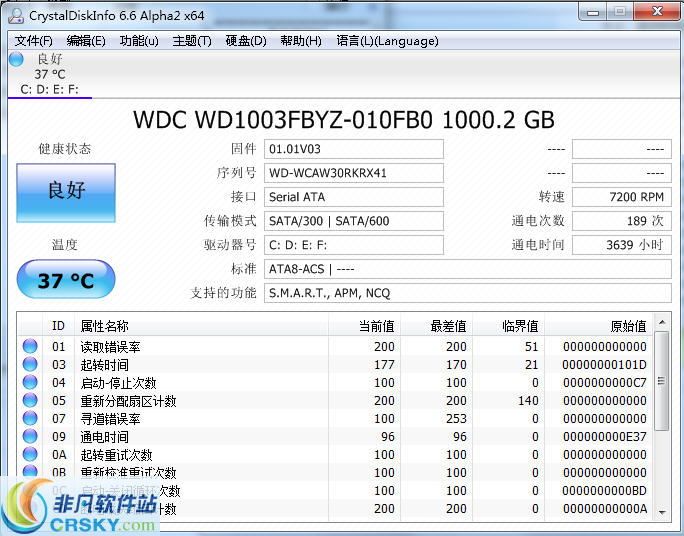Click the 最差值 column header
Image resolution: width=684 pixels, height=536 pixels.
437,326
